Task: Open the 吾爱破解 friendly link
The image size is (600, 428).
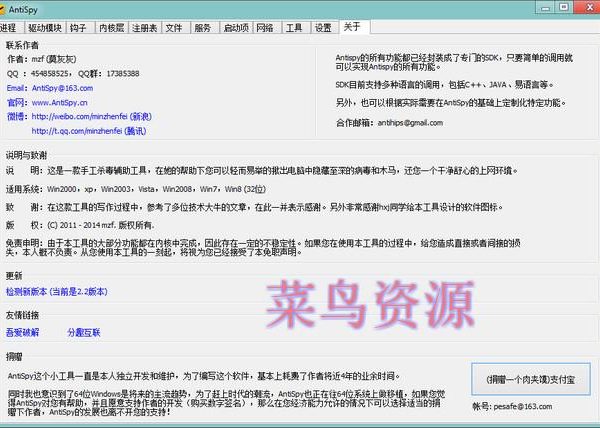Action: 22,330
